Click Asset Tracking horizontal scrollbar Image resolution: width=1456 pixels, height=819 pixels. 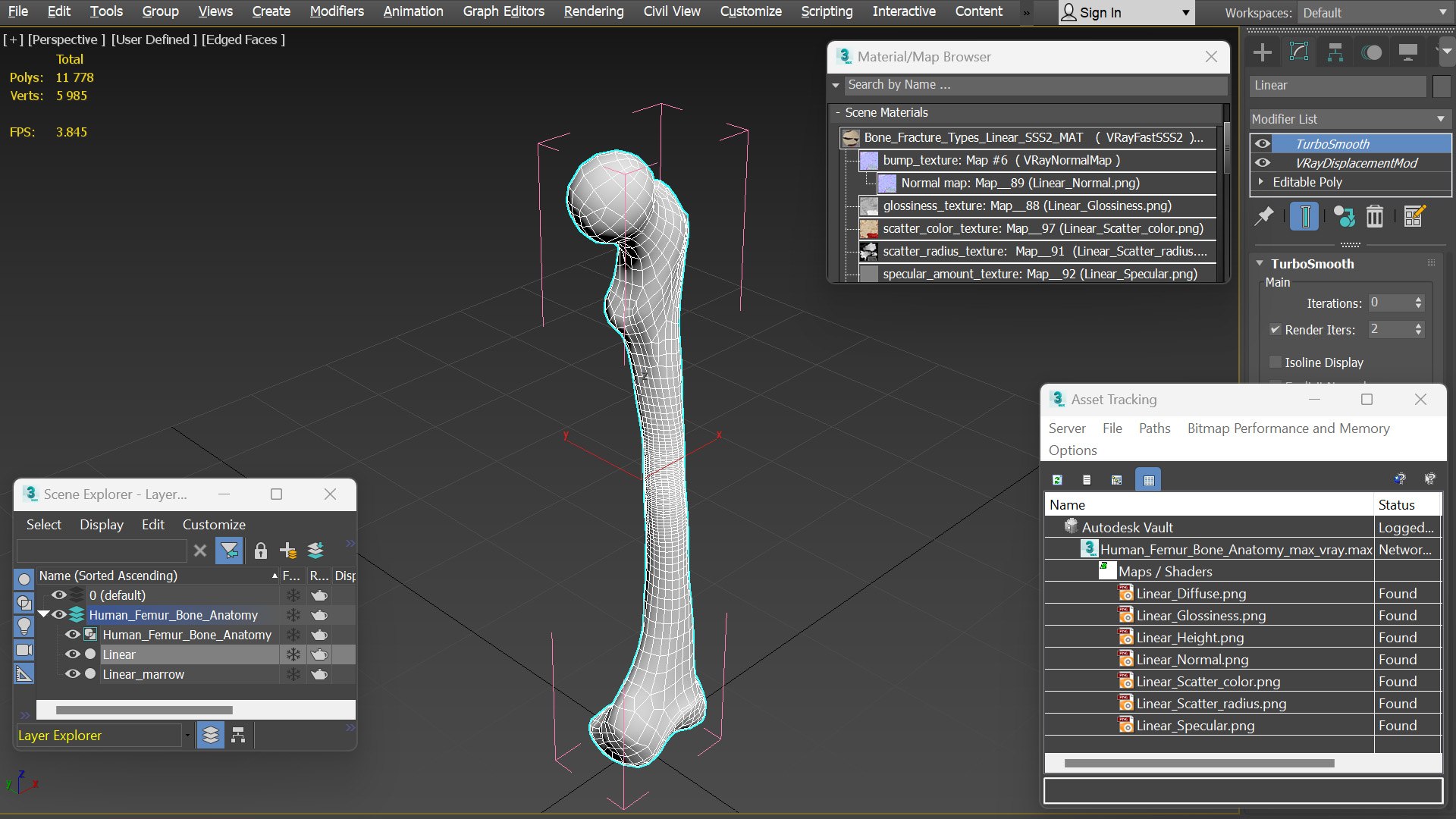[1199, 763]
